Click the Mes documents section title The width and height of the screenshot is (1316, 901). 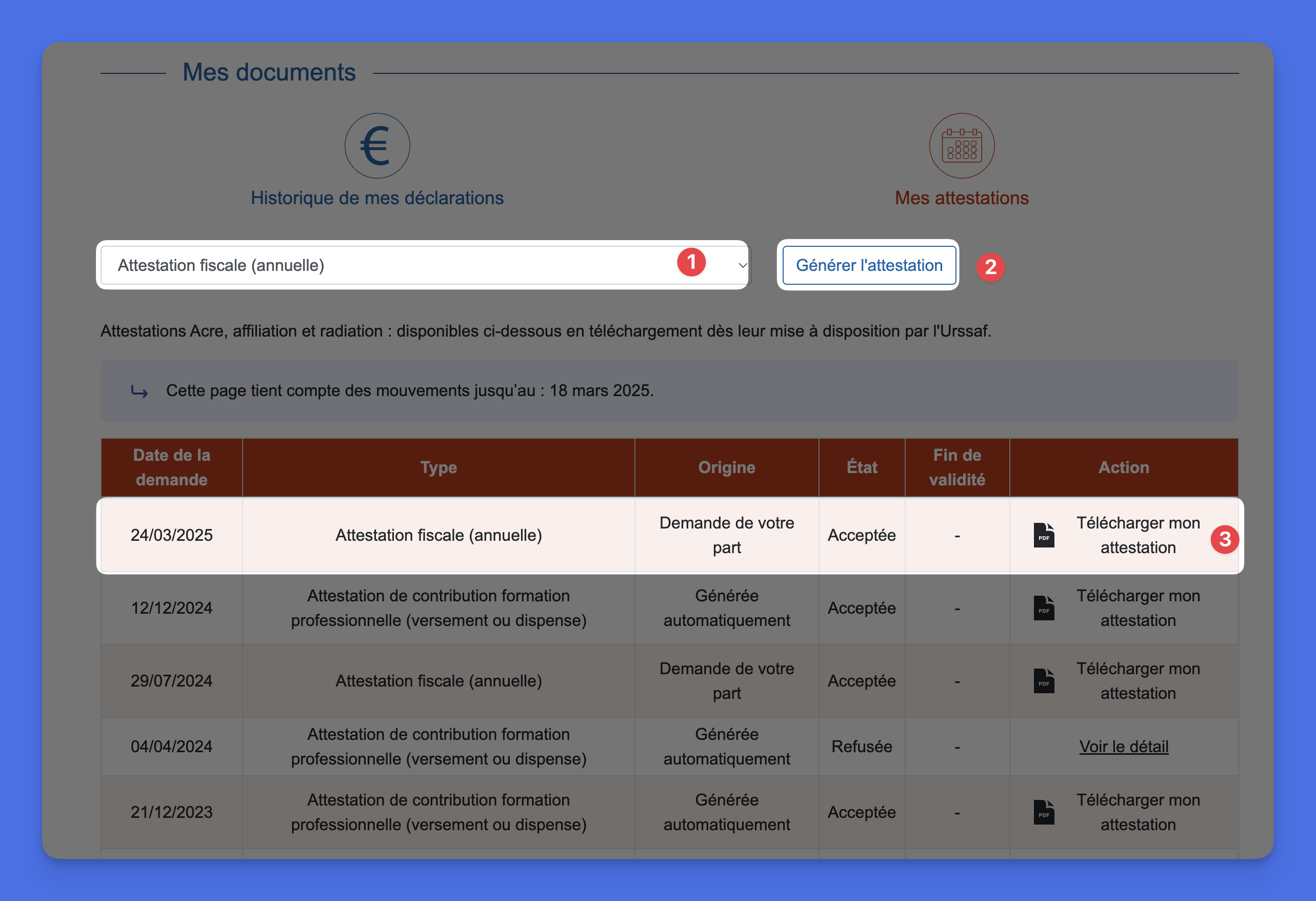click(270, 72)
